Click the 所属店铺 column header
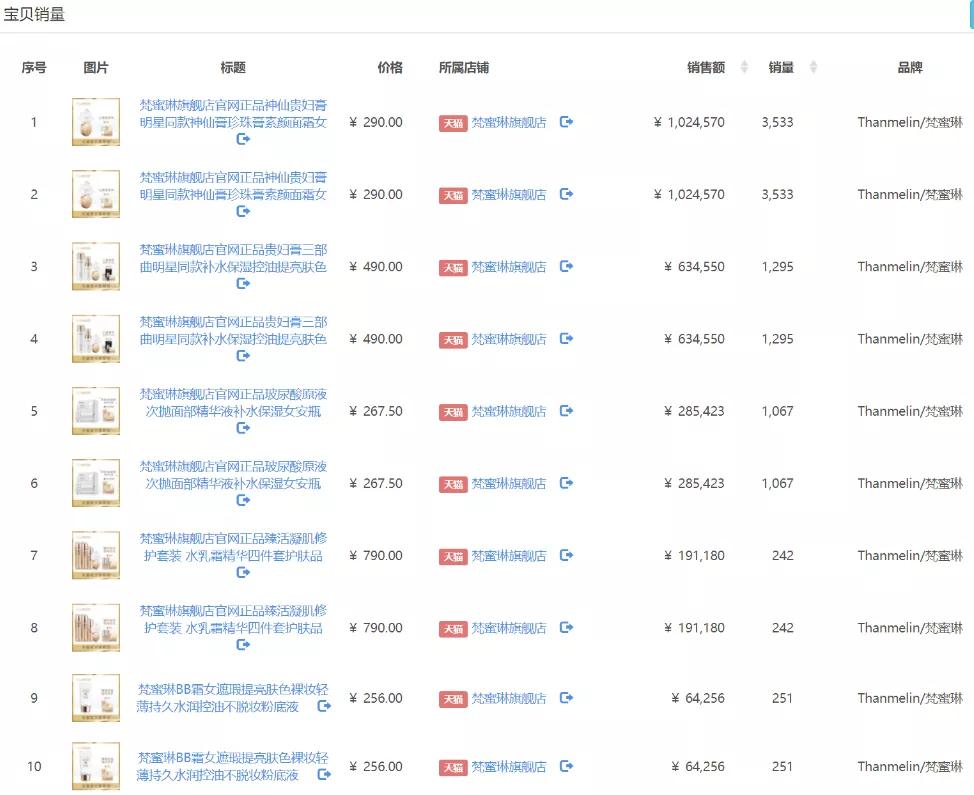974x795 pixels. click(x=463, y=67)
